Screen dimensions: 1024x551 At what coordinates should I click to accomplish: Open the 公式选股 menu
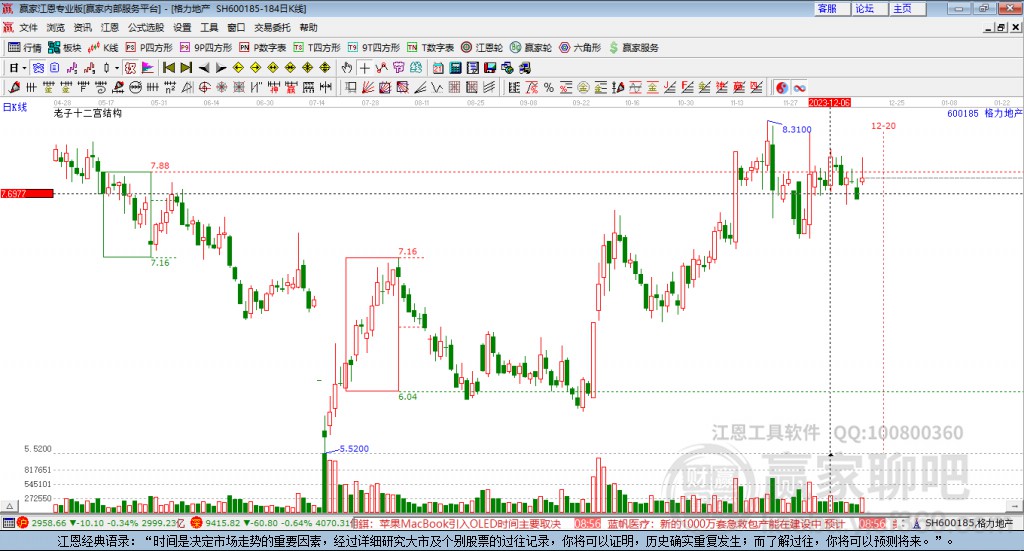[x=146, y=27]
